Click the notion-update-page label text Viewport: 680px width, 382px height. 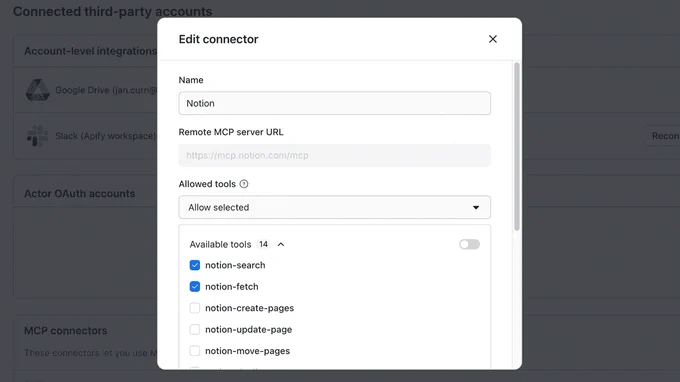[x=248, y=330]
